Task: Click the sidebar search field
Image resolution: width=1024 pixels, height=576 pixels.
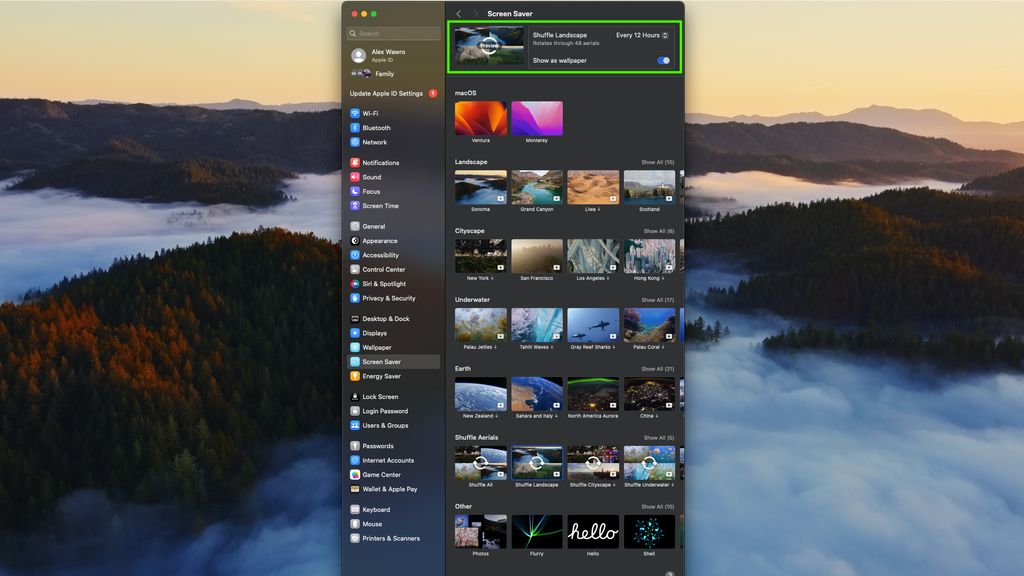Action: pos(392,32)
